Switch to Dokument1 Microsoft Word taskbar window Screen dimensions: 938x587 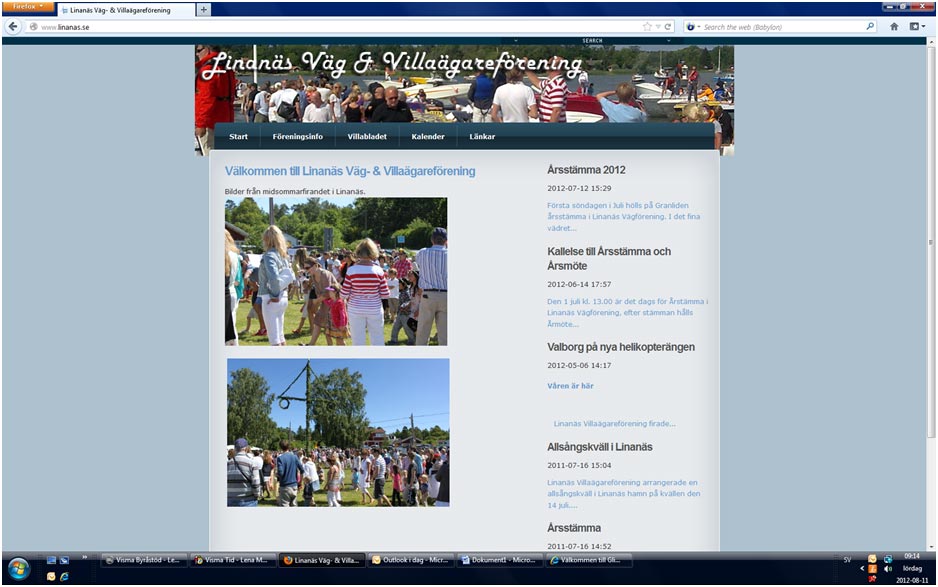pos(500,561)
